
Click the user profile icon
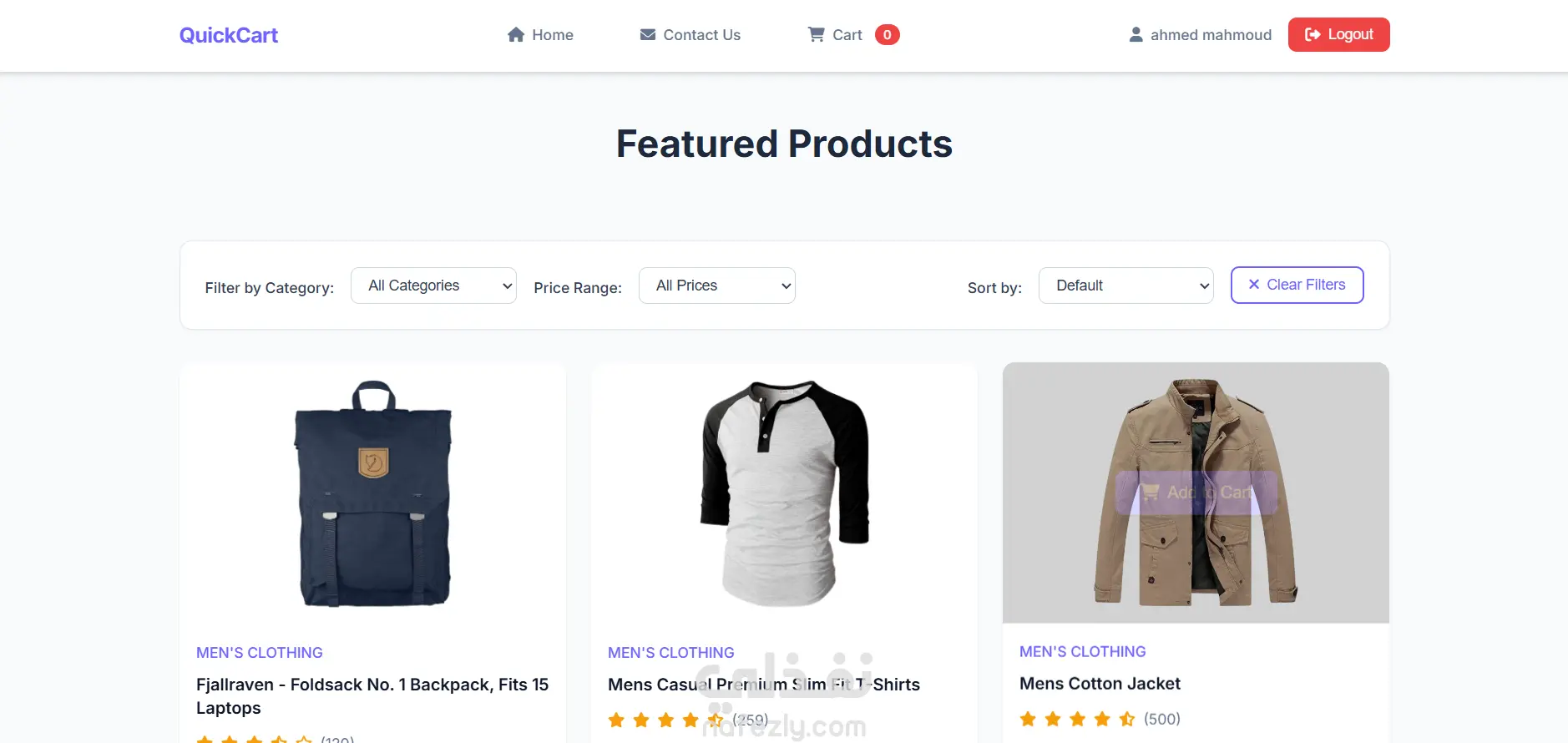pyautogui.click(x=1136, y=35)
